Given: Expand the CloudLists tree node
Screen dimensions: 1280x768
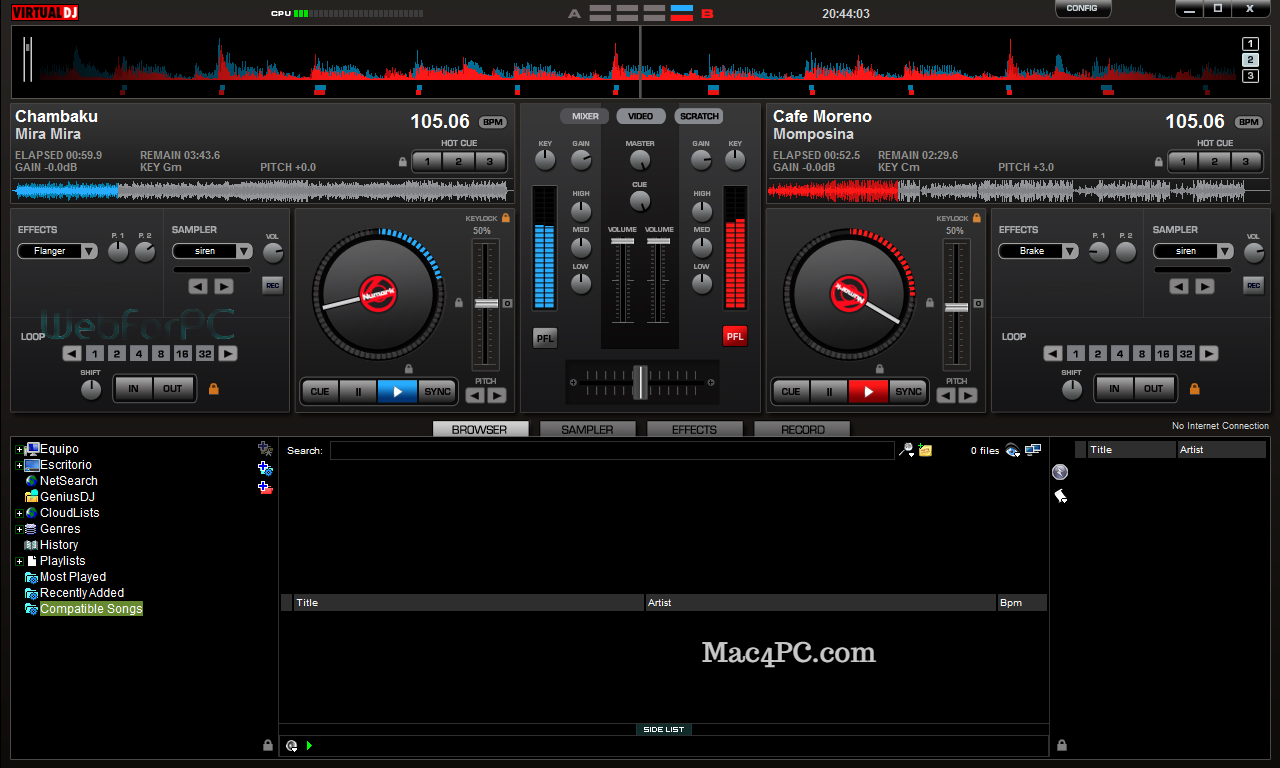Looking at the screenshot, I should [19, 513].
